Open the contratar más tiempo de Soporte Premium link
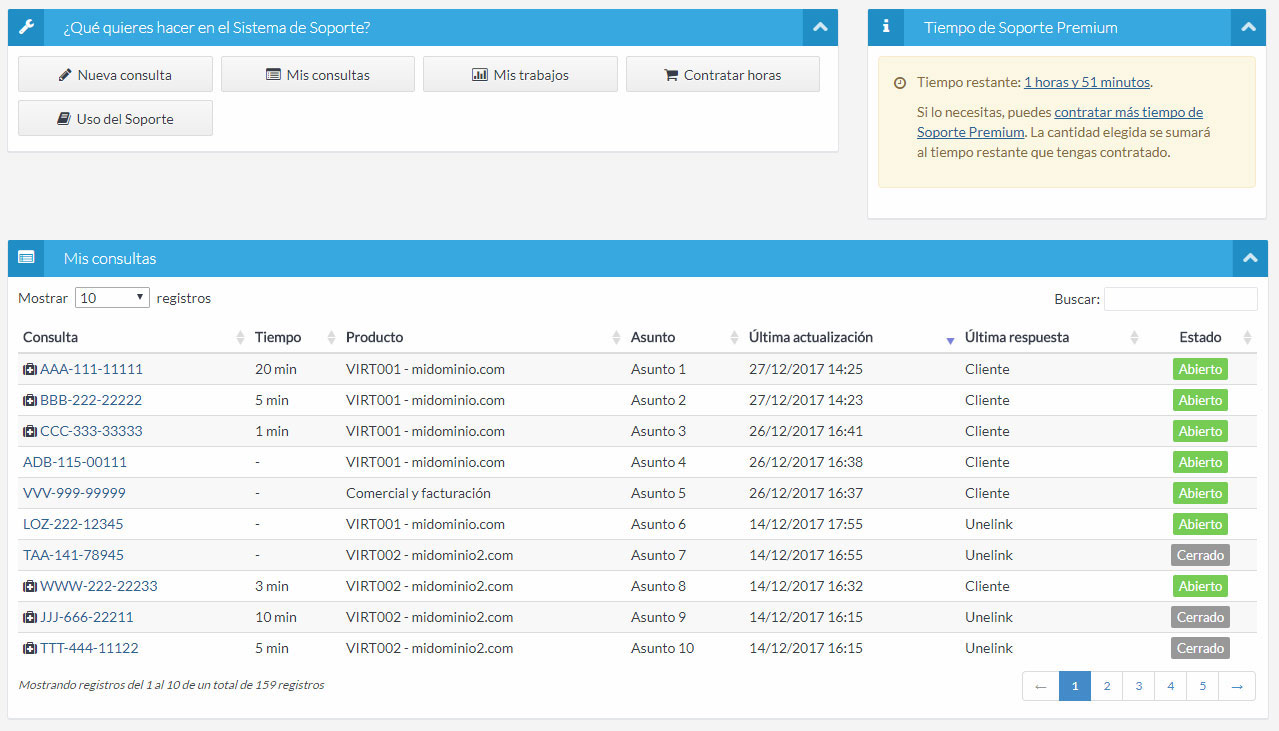 pyautogui.click(x=1128, y=113)
